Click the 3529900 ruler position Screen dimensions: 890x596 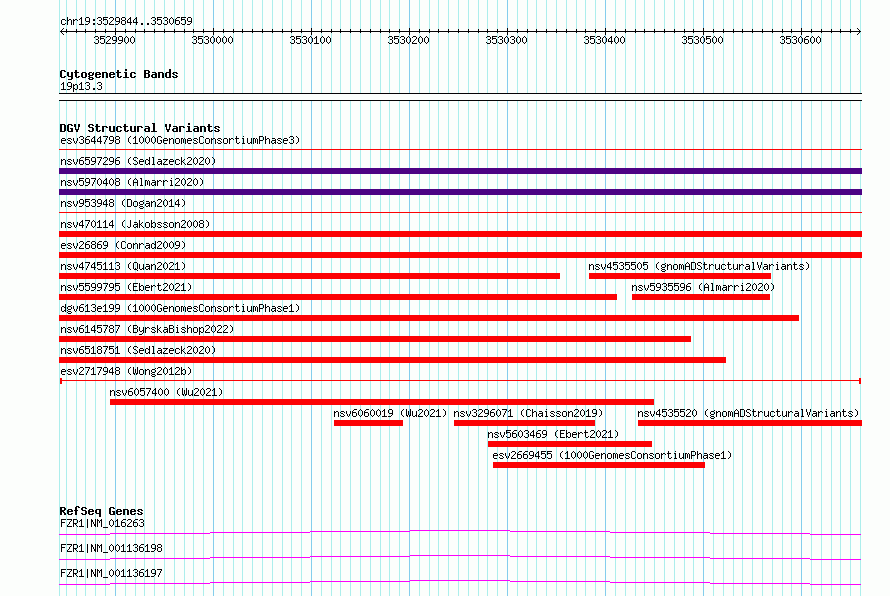point(115,40)
